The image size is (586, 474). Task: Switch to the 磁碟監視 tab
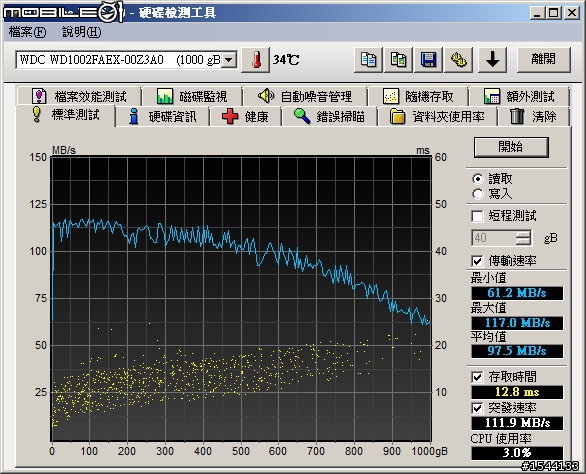192,96
